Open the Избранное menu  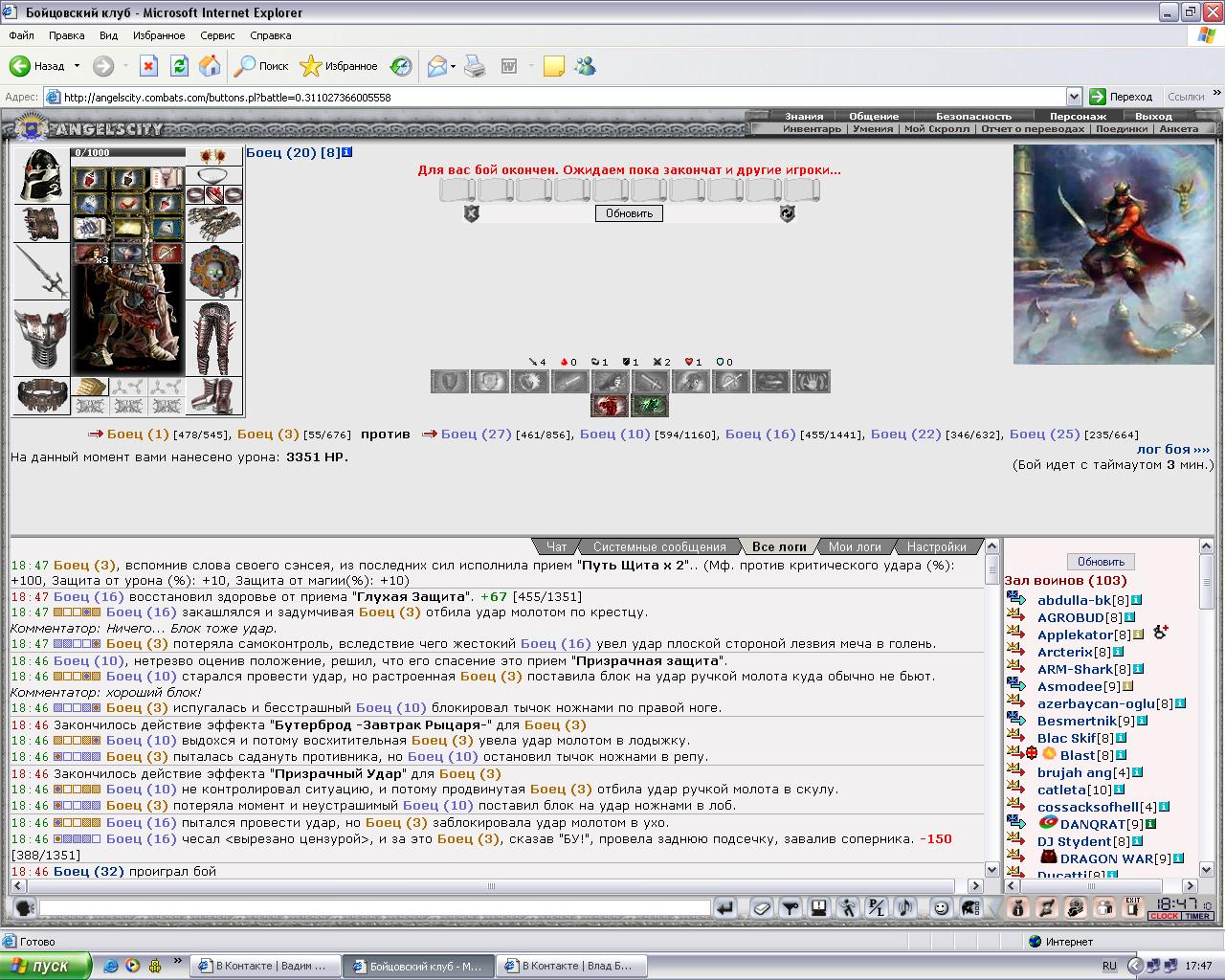(x=159, y=35)
